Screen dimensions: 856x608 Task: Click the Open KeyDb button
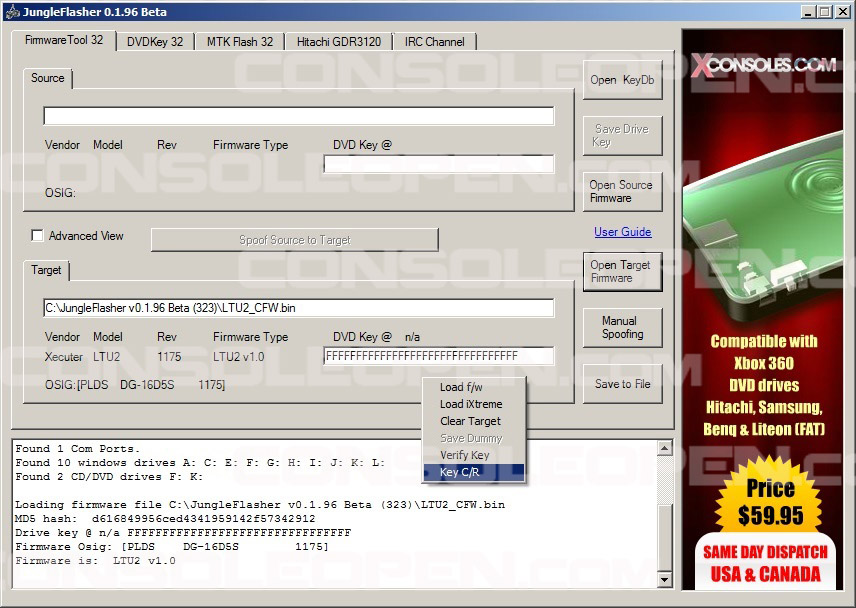tap(622, 80)
